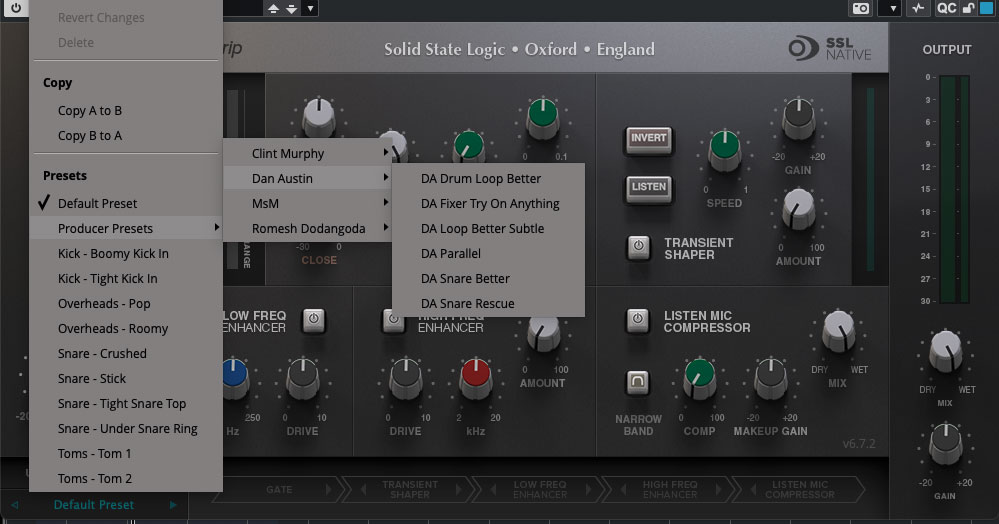
Task: Click the green SPEED knob
Action: click(724, 150)
